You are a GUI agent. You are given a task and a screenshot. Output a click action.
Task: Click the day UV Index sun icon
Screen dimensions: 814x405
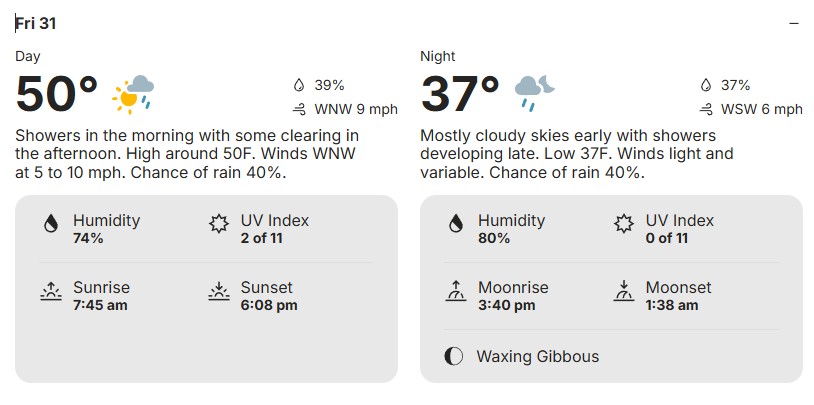click(219, 224)
